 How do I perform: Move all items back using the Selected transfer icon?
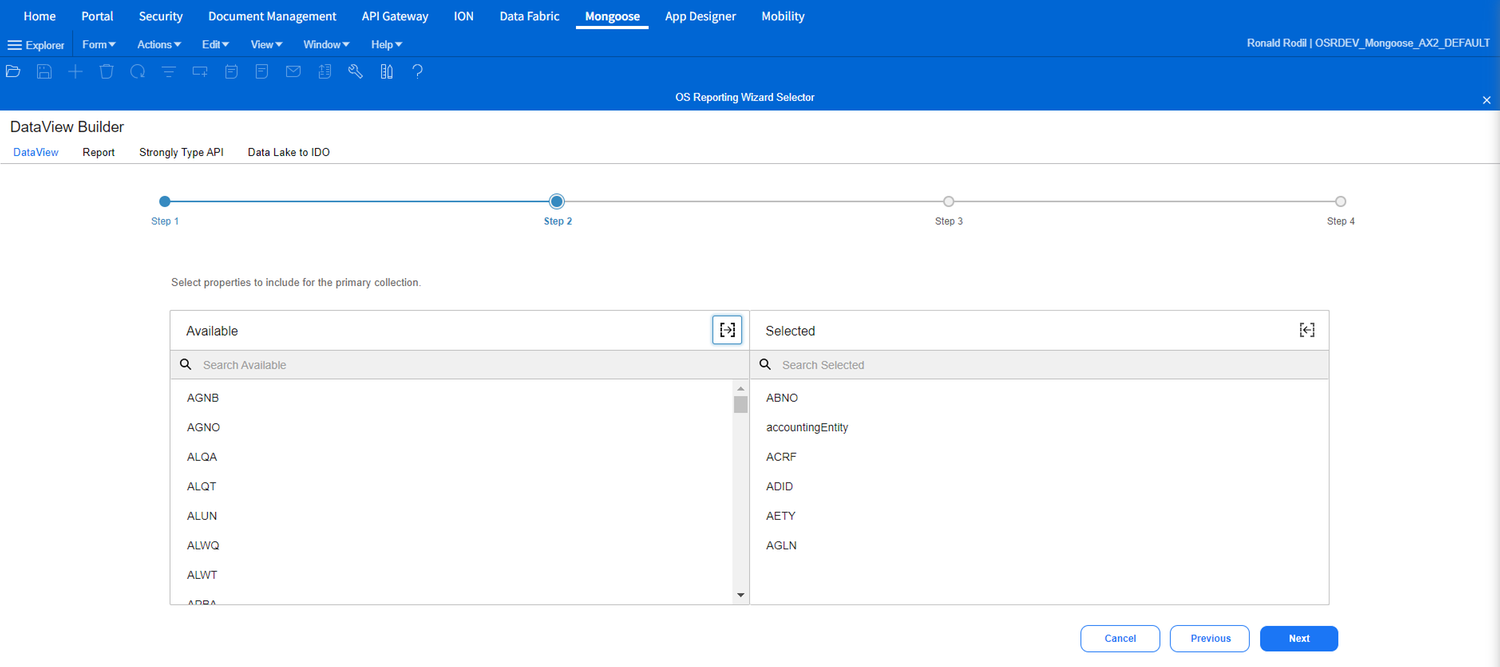pyautogui.click(x=1306, y=329)
